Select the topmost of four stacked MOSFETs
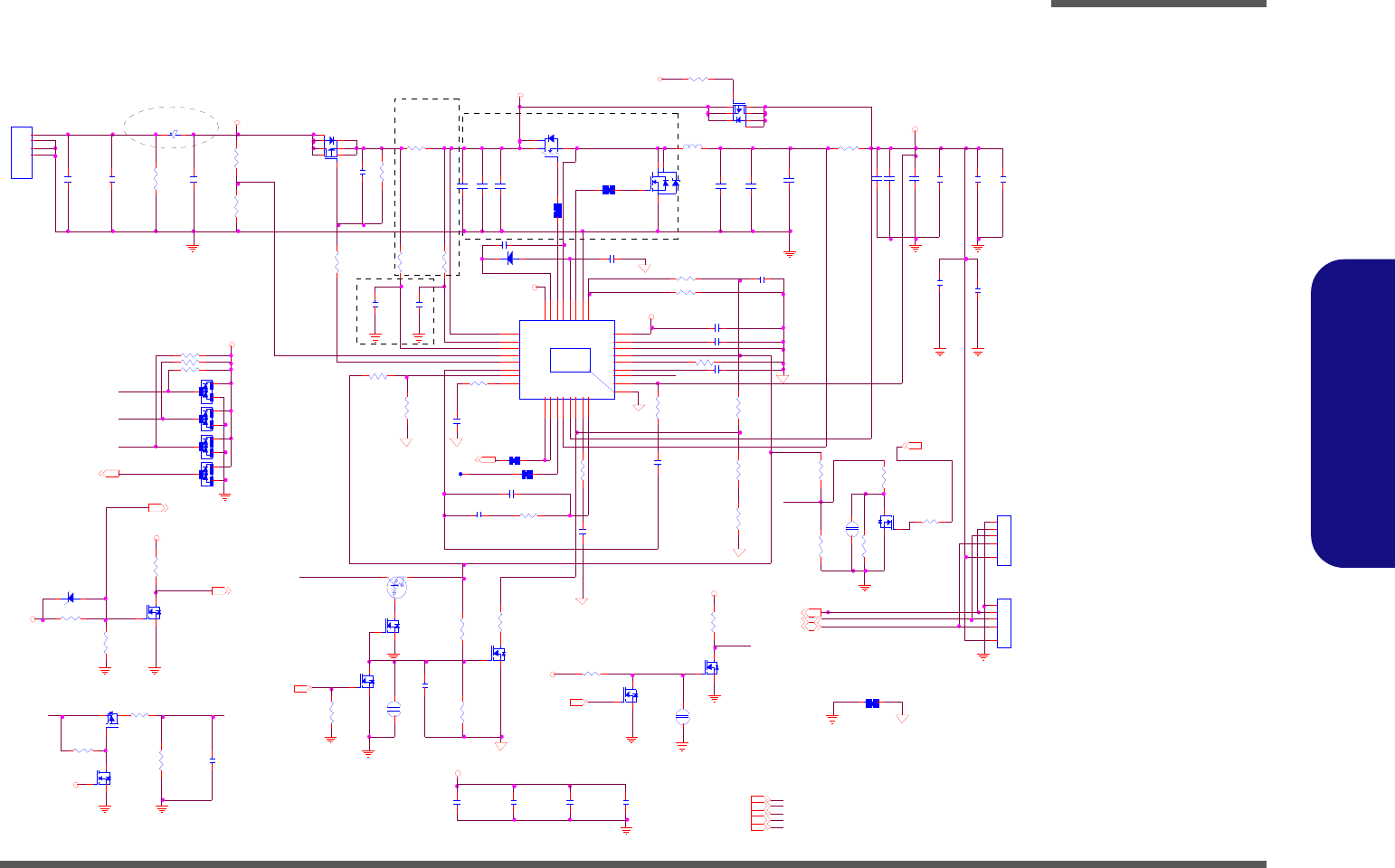The width and height of the screenshot is (1395, 868). [206, 391]
